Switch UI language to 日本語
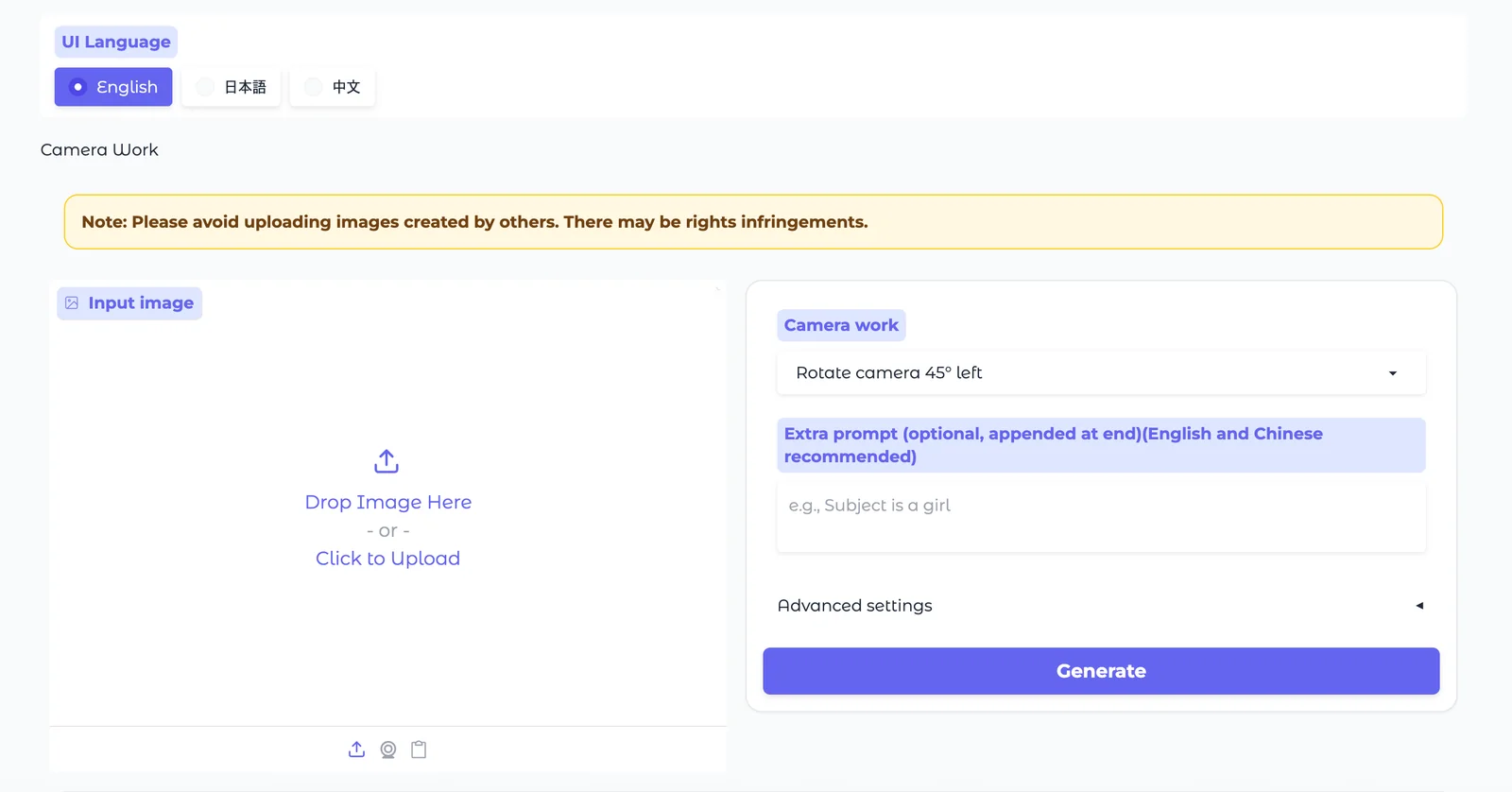The width and height of the screenshot is (1512, 792). coord(205,87)
